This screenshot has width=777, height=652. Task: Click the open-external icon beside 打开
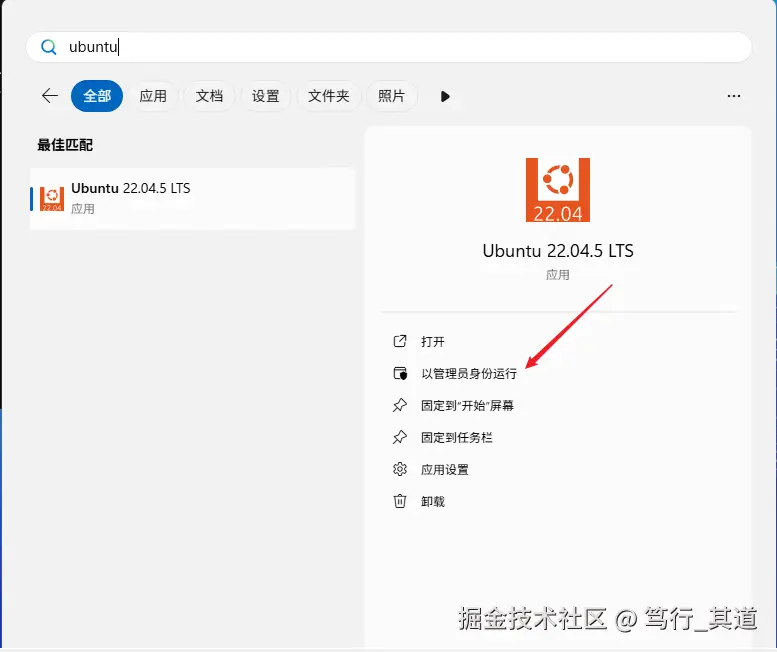[400, 341]
